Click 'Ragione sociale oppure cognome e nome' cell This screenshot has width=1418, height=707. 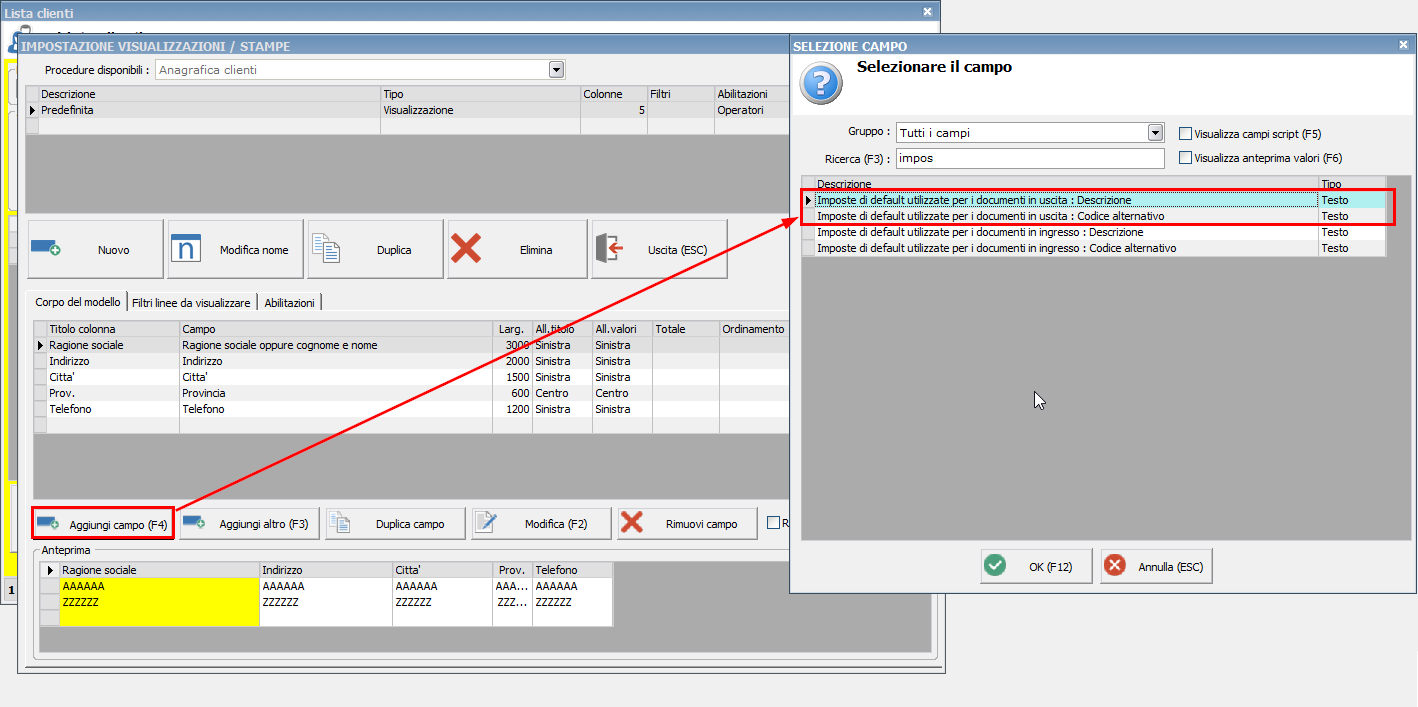click(x=335, y=345)
